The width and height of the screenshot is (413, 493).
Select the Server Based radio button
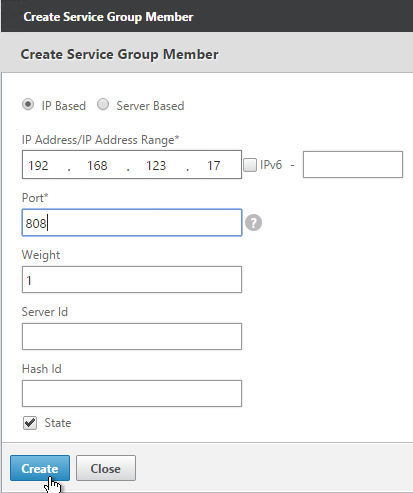[x=103, y=104]
